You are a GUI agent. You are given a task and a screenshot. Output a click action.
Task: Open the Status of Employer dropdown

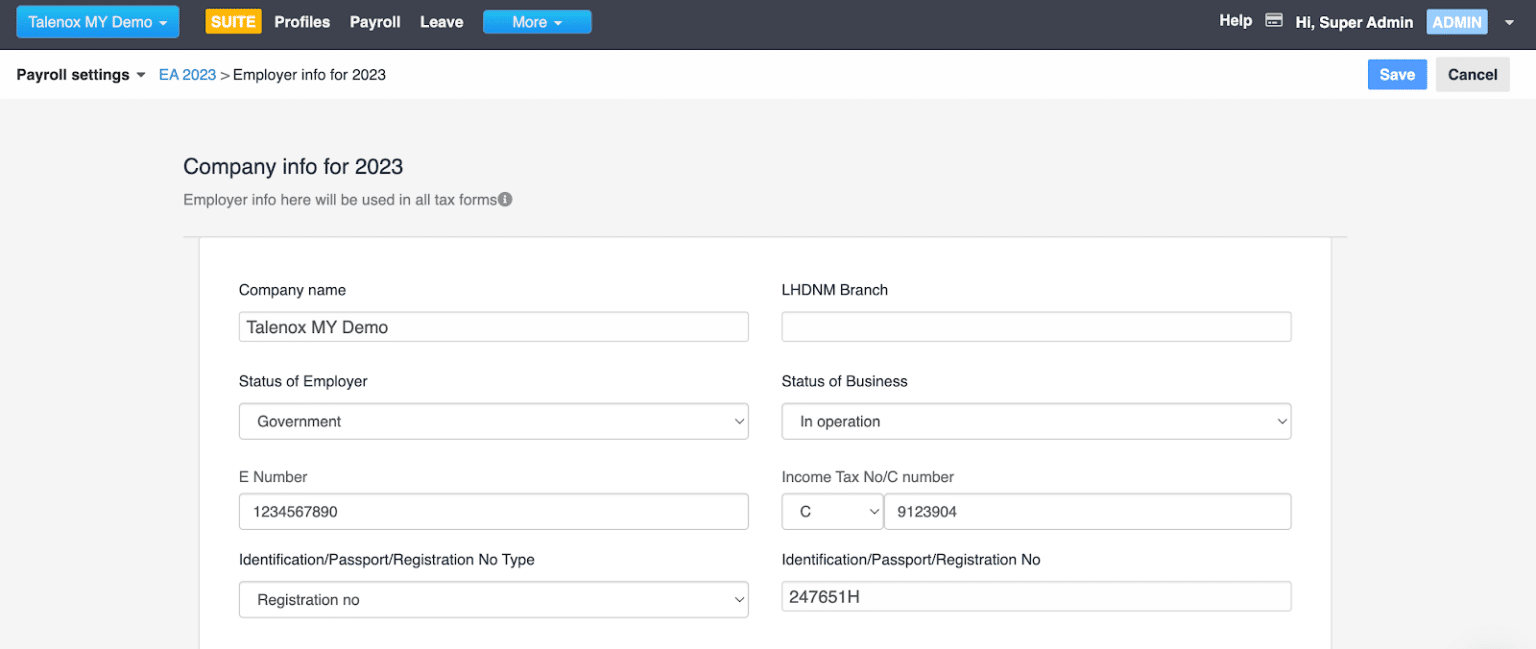pyautogui.click(x=493, y=421)
